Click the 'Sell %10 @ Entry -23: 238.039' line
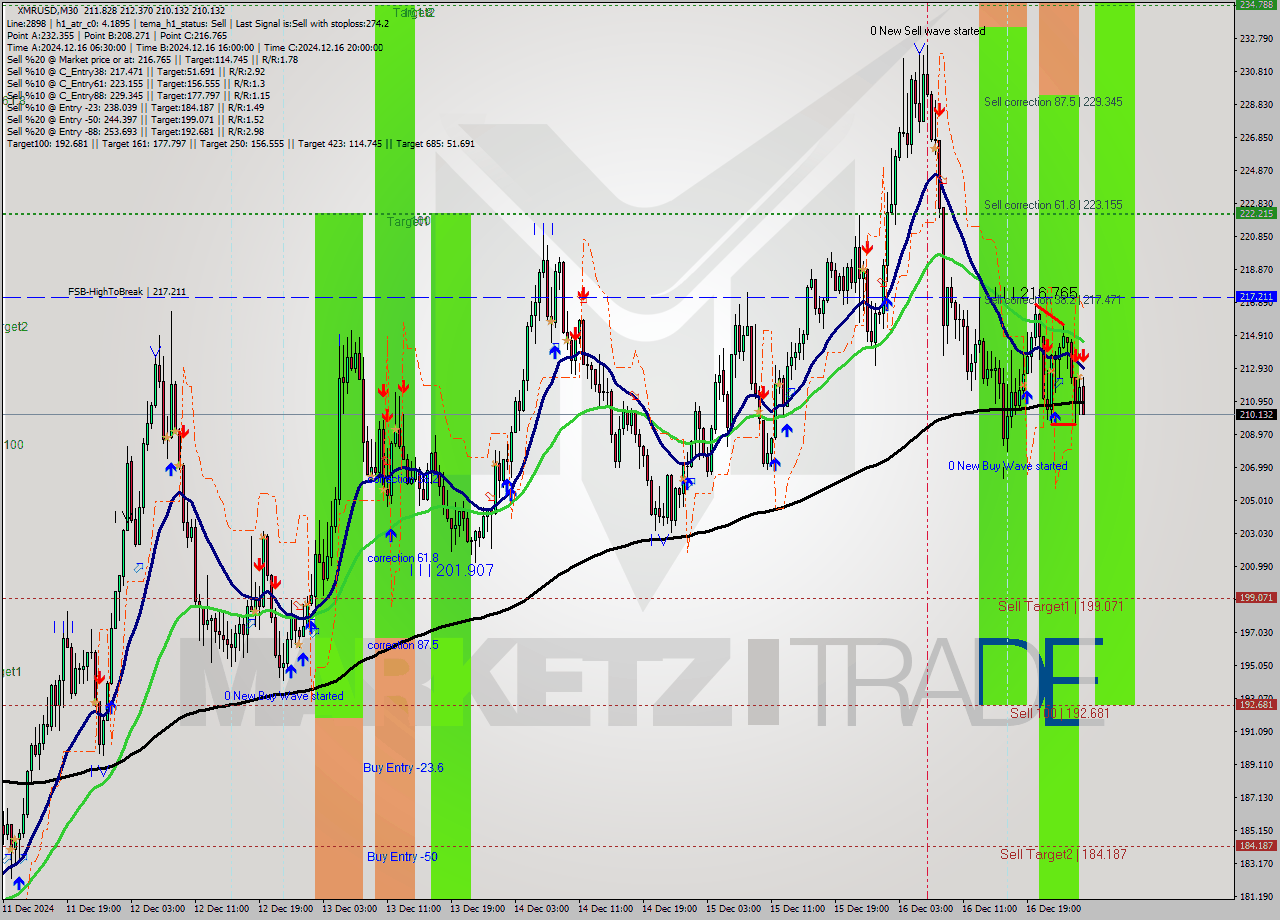Viewport: 1280px width, 920px height. pyautogui.click(x=135, y=107)
